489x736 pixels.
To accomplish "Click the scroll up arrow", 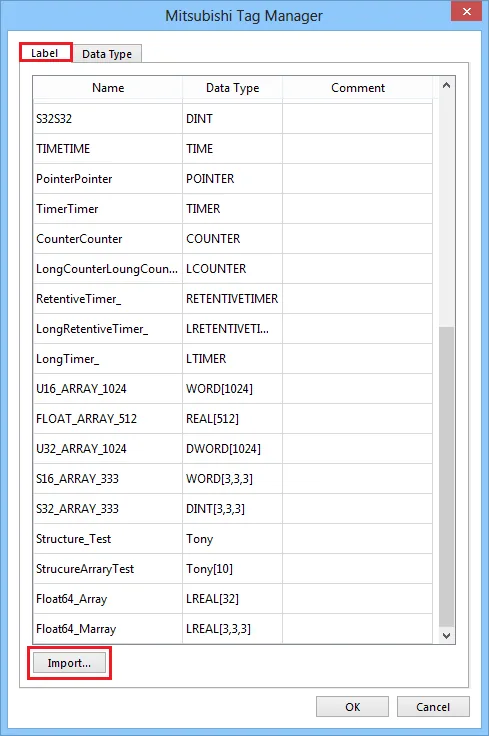I will pyautogui.click(x=446, y=85).
